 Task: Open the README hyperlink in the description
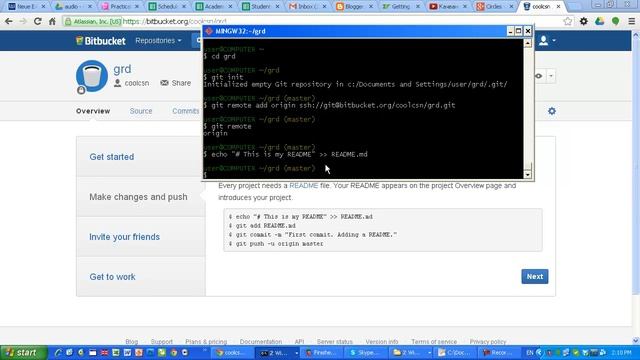tap(303, 186)
